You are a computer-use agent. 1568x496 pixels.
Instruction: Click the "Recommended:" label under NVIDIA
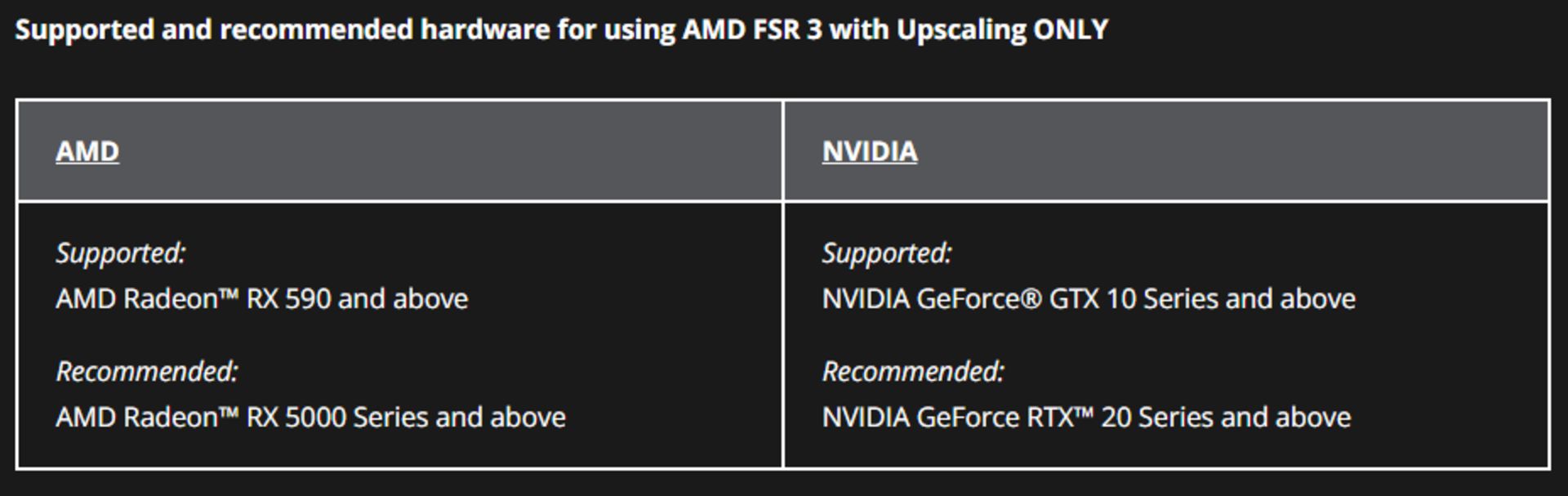pos(913,372)
